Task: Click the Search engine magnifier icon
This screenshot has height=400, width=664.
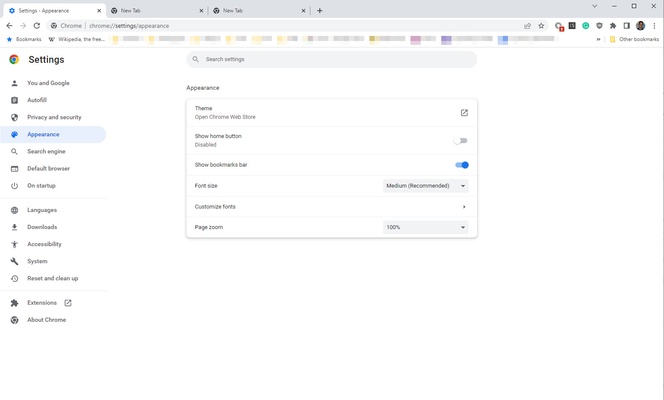Action: point(14,152)
